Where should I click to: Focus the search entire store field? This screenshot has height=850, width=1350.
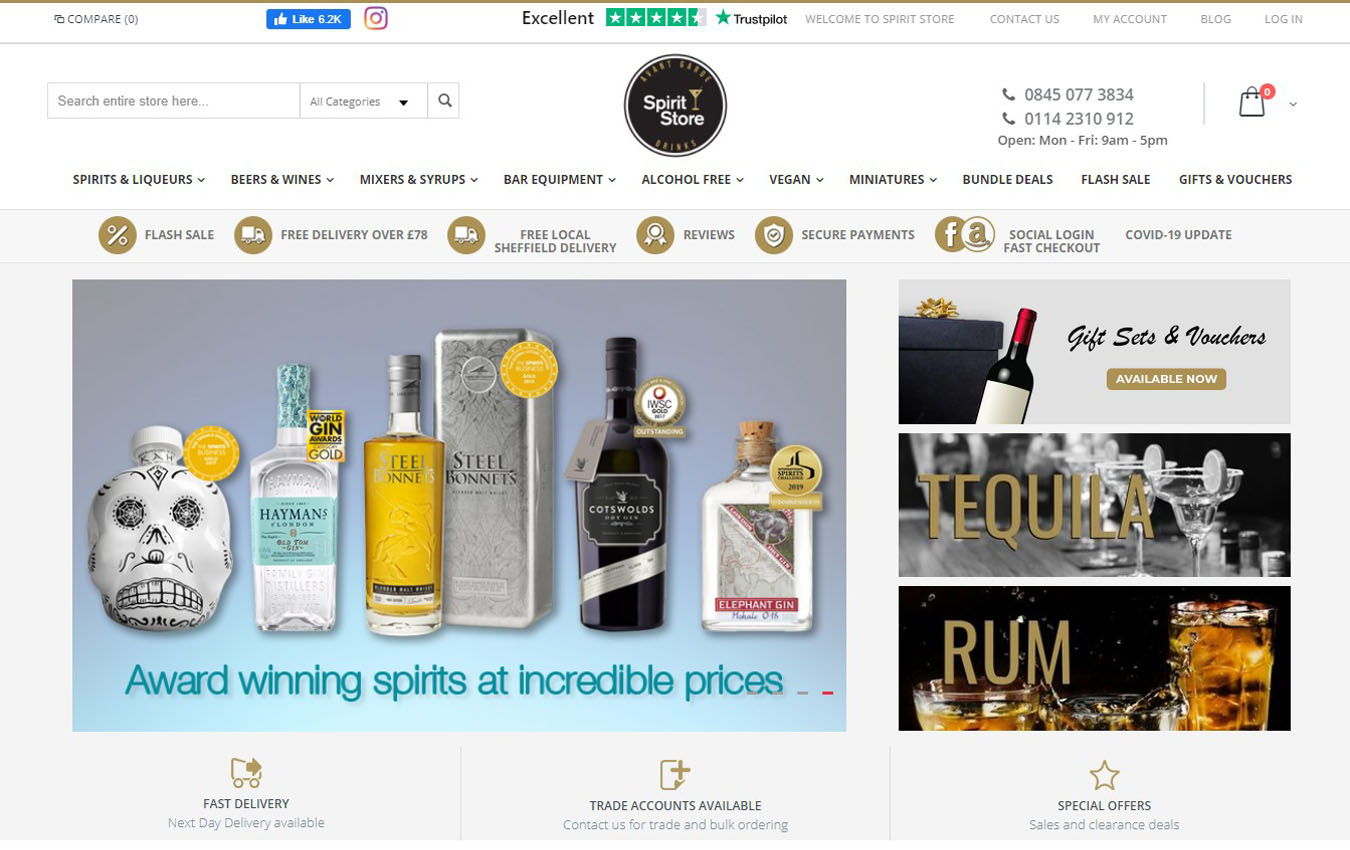174,101
